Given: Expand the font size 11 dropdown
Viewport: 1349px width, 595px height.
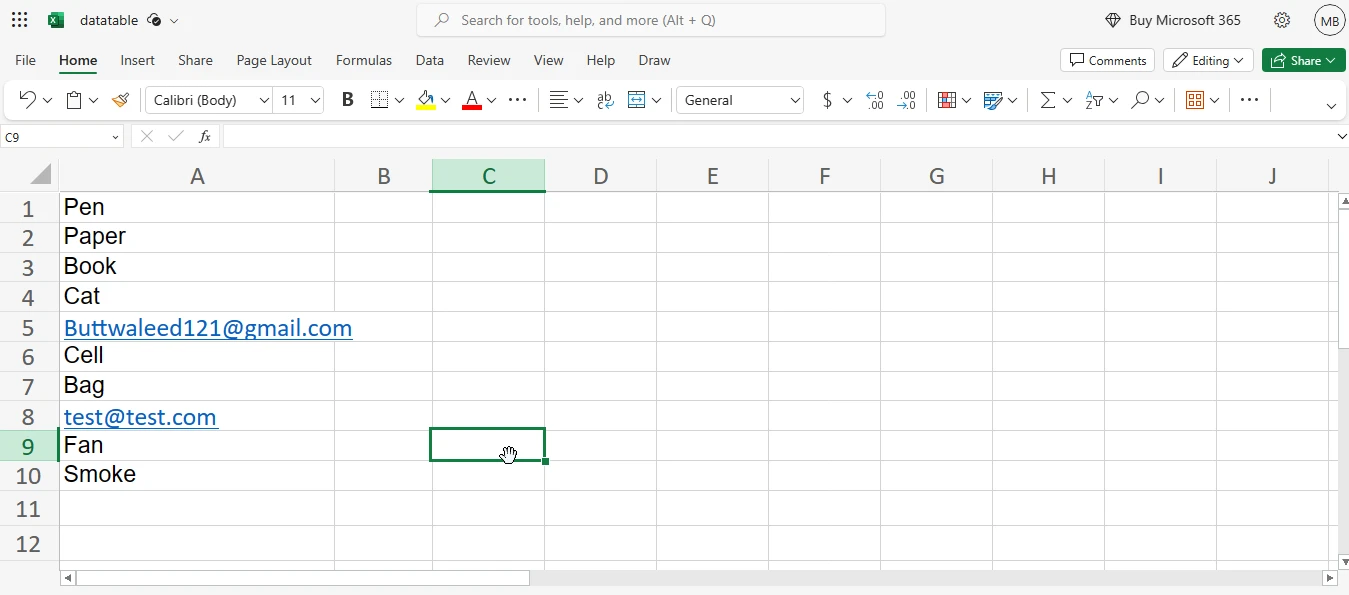Looking at the screenshot, I should pyautogui.click(x=316, y=100).
